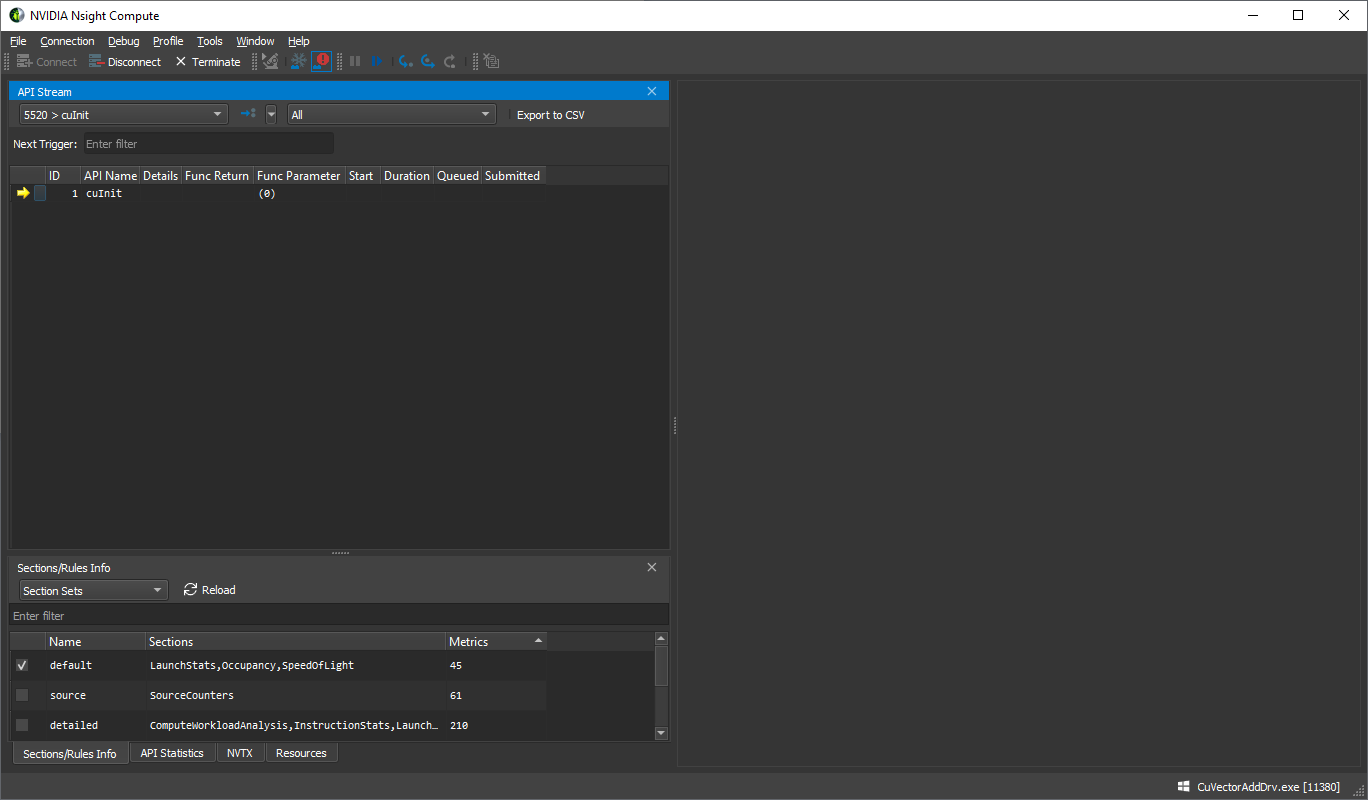
Task: Toggle the Break on API Error icon
Action: 321,62
